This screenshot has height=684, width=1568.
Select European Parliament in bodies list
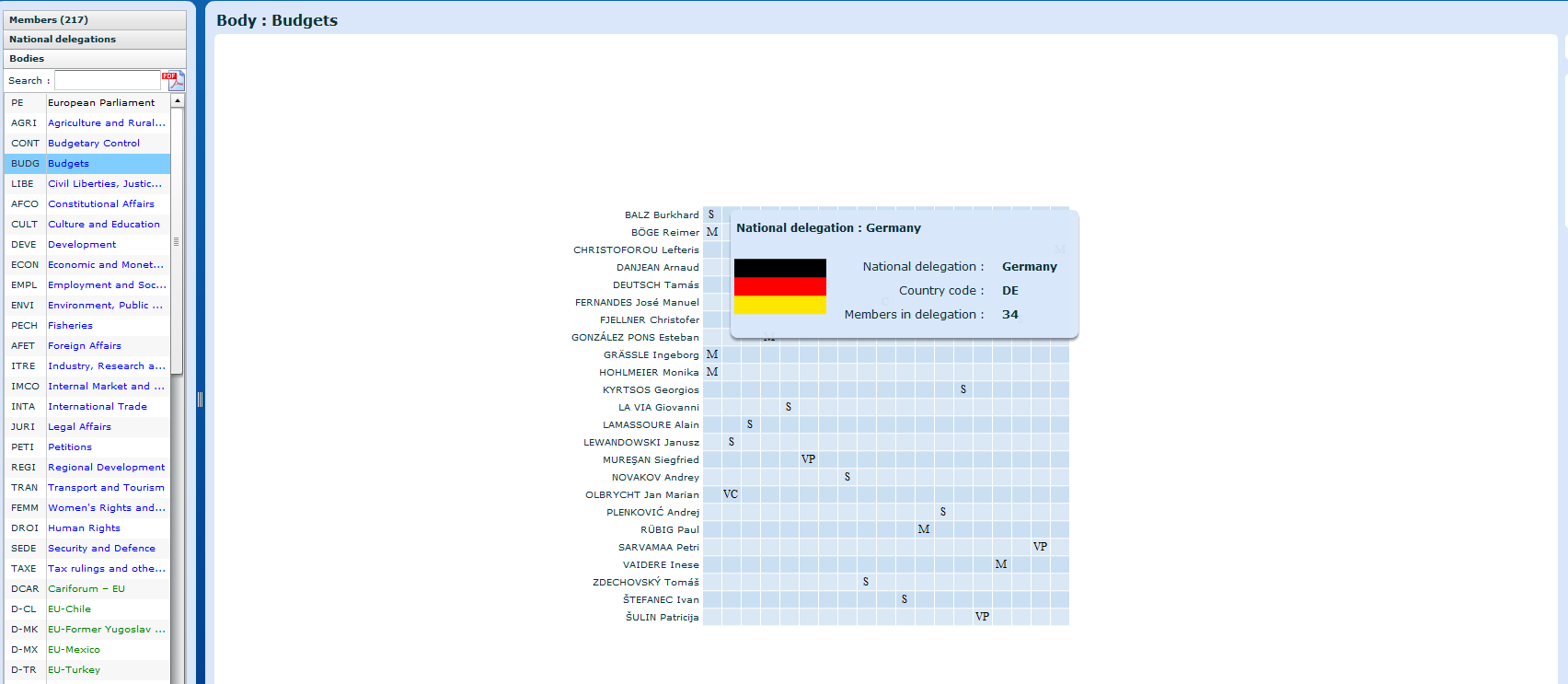tap(87, 102)
